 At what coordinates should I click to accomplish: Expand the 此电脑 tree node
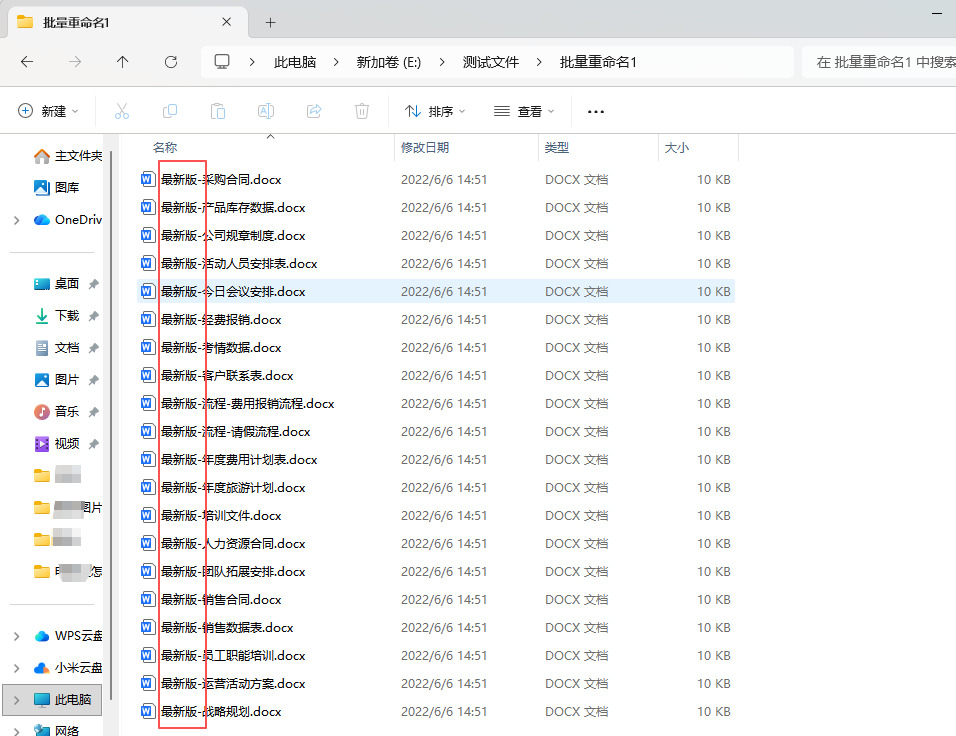16,700
